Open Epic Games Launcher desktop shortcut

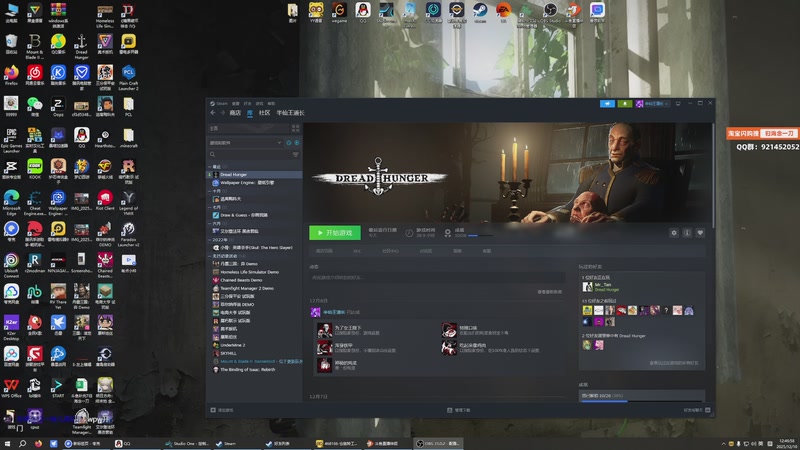coord(11,140)
